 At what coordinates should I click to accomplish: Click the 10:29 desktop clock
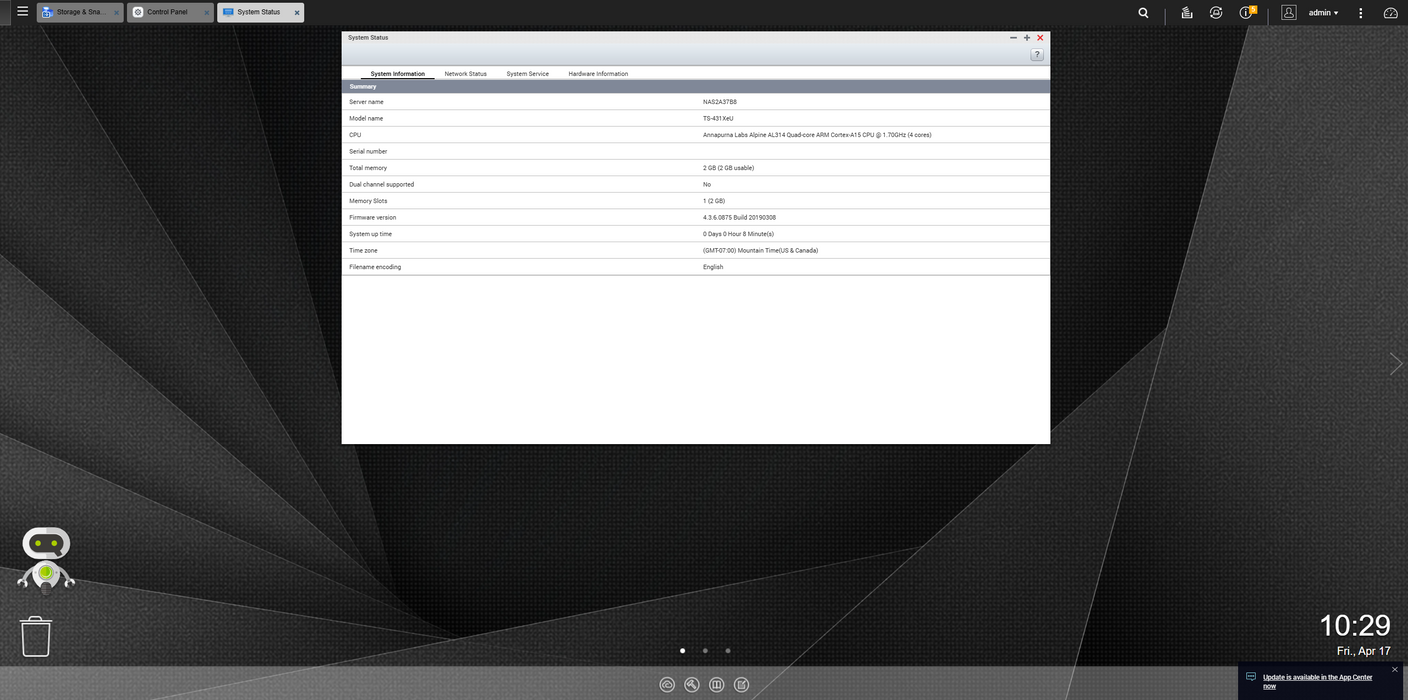click(x=1355, y=626)
